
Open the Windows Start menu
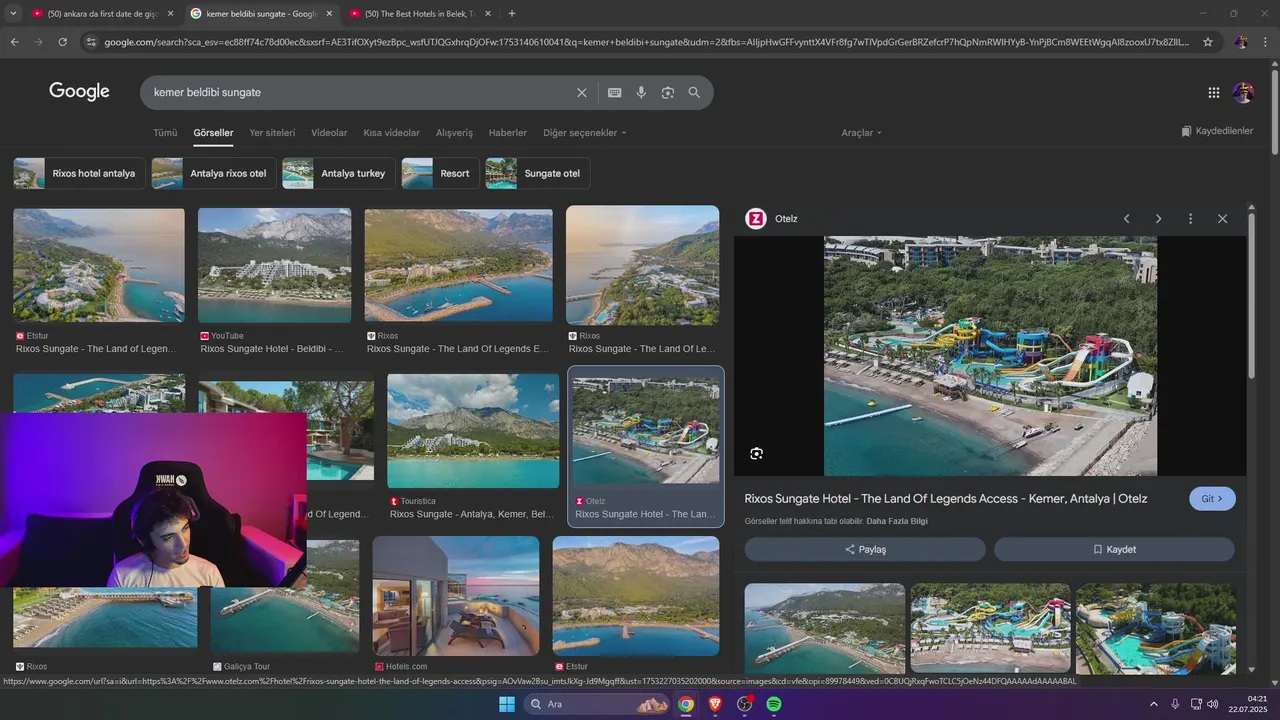[507, 704]
